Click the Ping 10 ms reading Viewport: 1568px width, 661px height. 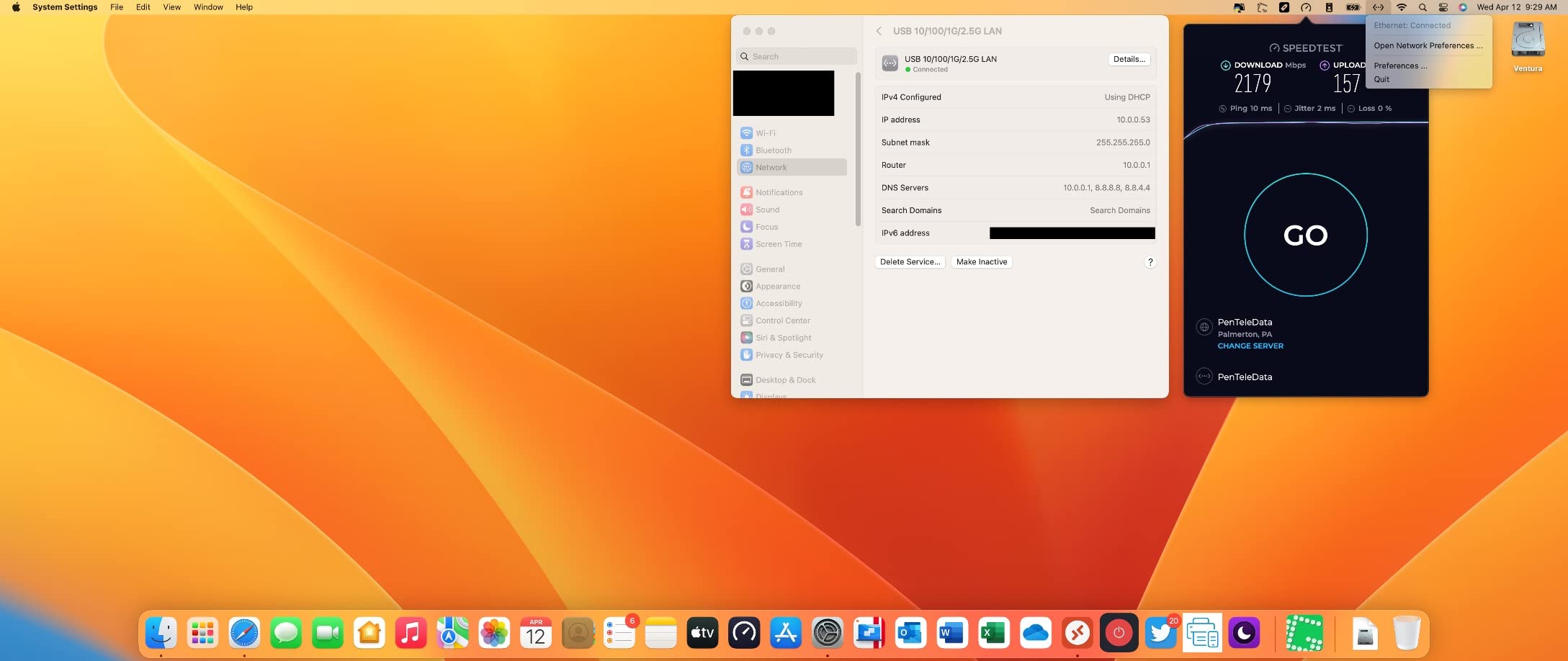click(x=1245, y=109)
